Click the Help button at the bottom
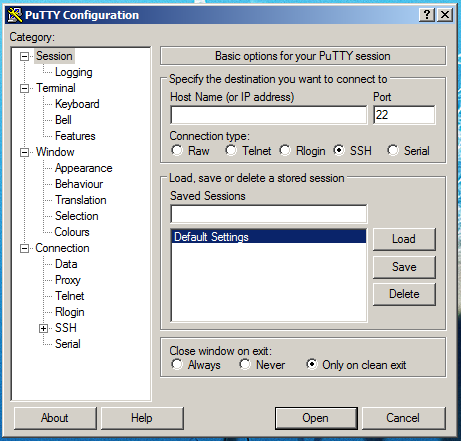Viewport: 461px width, 441px height. pyautogui.click(x=142, y=418)
